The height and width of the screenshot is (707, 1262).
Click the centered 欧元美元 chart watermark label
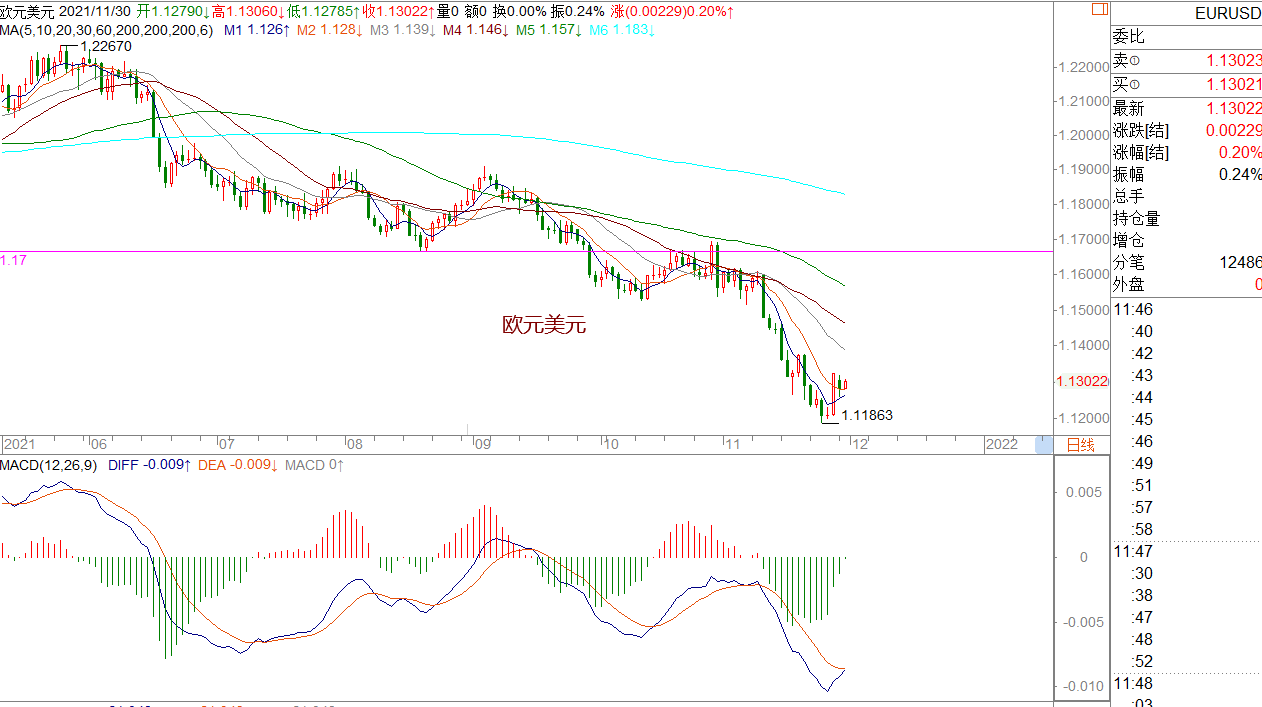coord(544,325)
